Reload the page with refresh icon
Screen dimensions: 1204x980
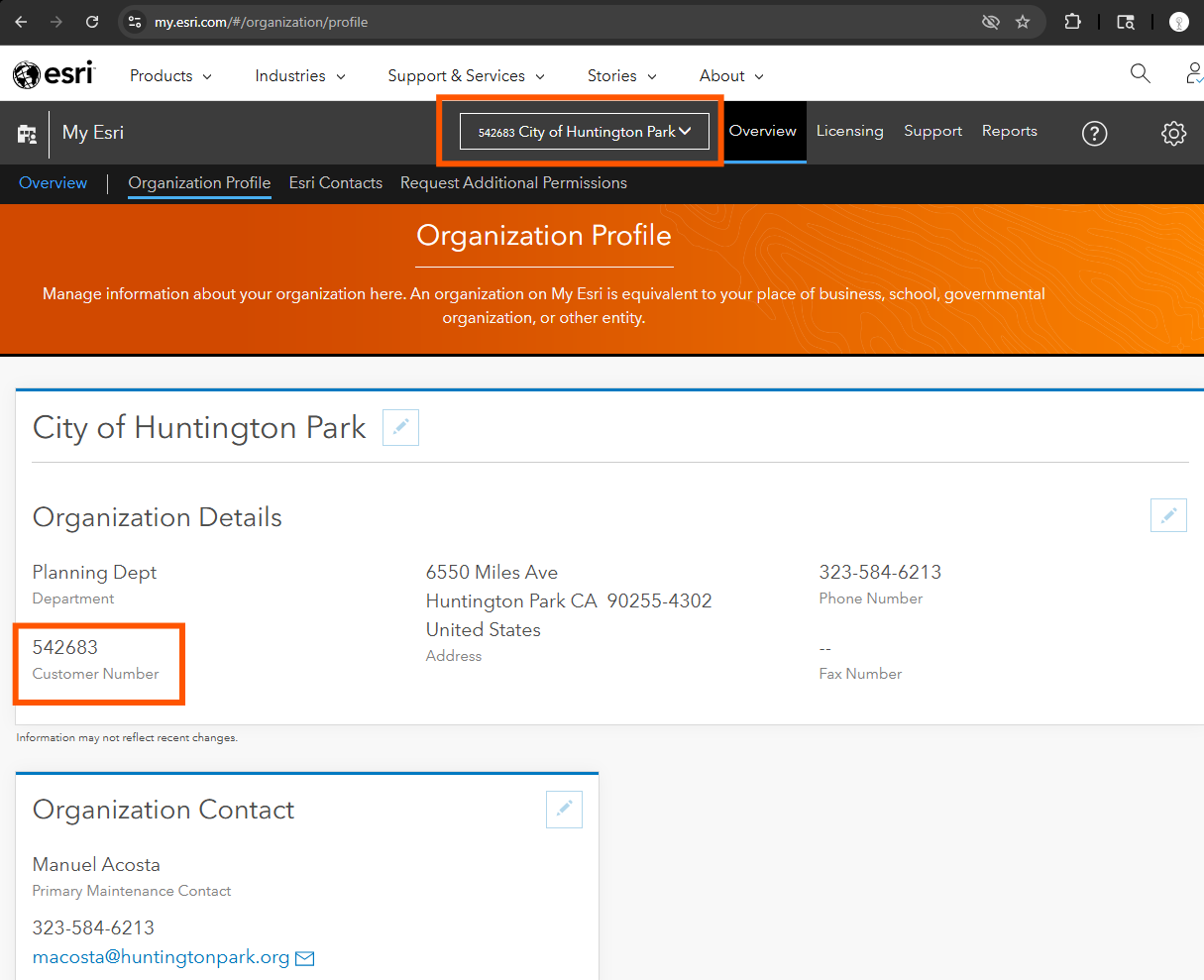(x=92, y=22)
